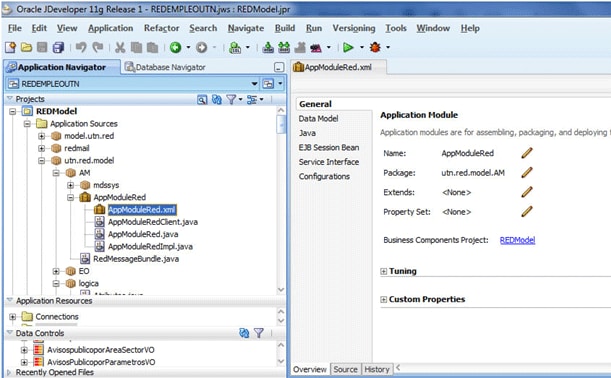This screenshot has height=378, width=611.
Task: Click the Projects filter funnel icon
Action: click(231, 100)
